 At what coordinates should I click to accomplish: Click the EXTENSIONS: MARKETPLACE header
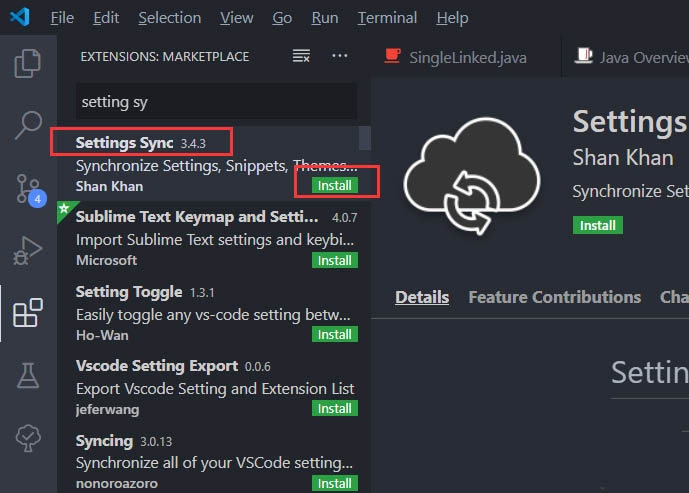[165, 57]
